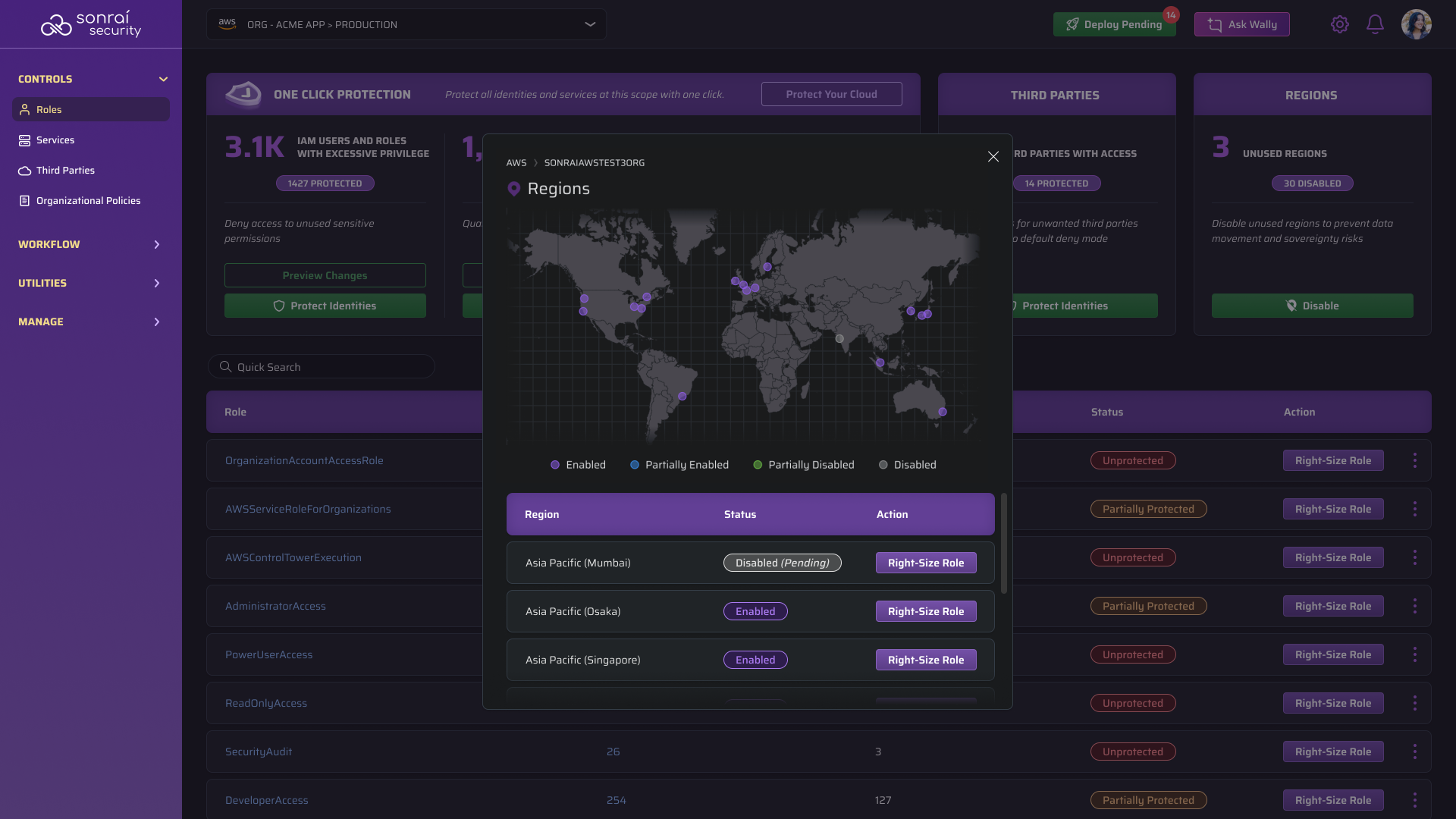Open the settings gear icon
1456x819 pixels.
(x=1340, y=24)
